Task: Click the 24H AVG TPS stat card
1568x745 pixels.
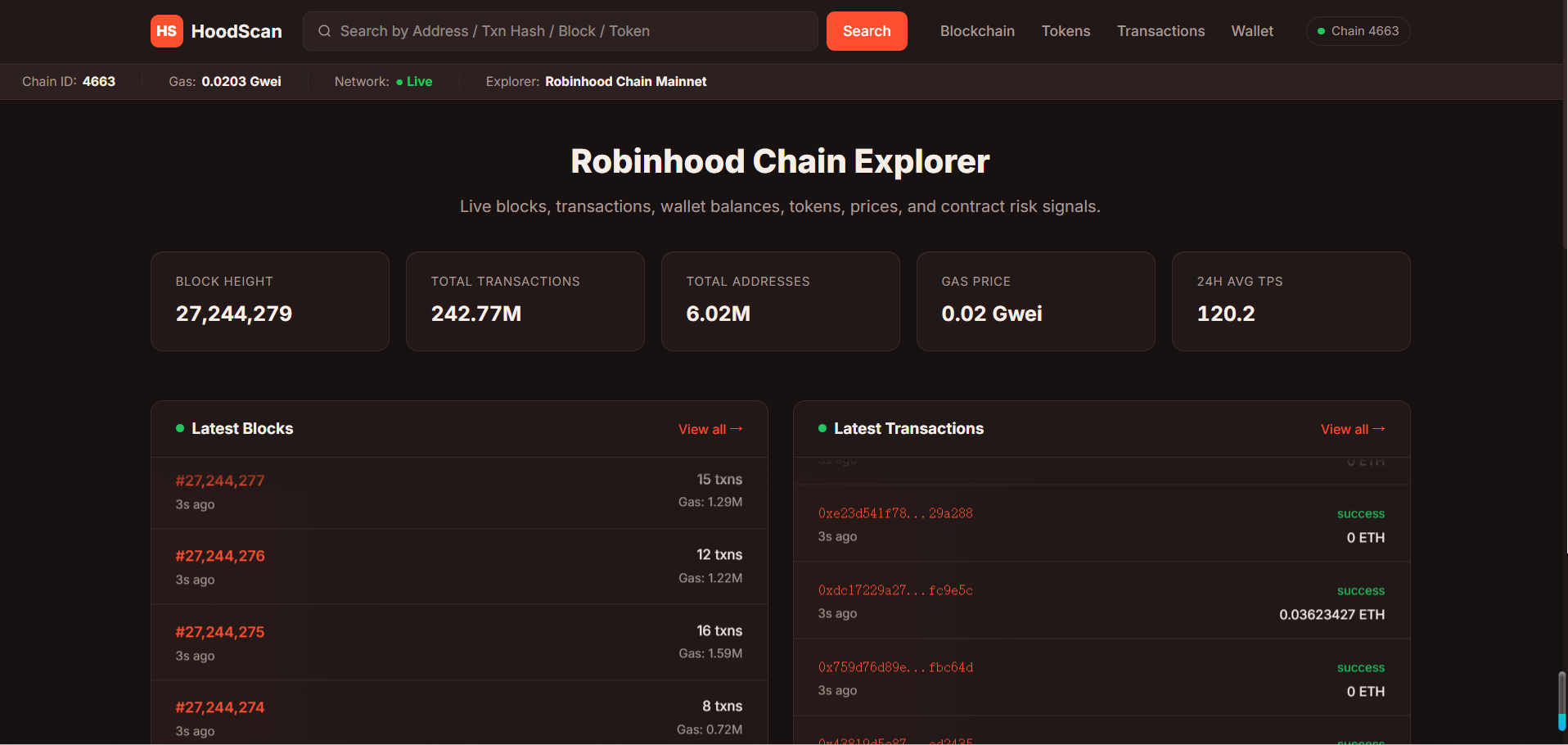Action: [x=1291, y=301]
